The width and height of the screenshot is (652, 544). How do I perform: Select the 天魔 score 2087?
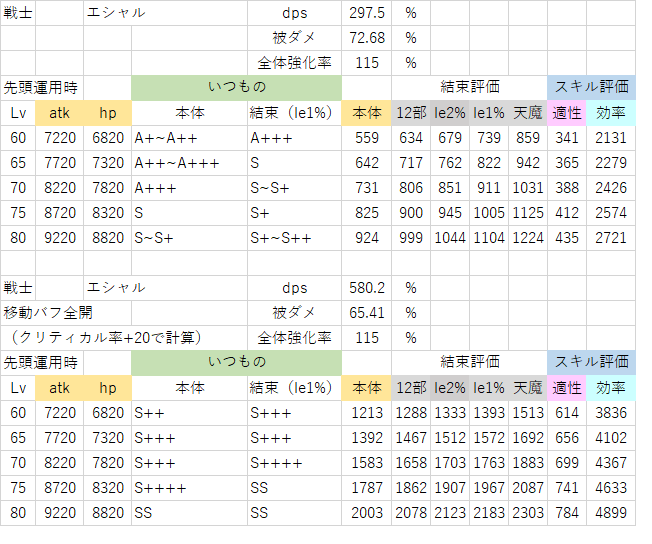tap(528, 488)
